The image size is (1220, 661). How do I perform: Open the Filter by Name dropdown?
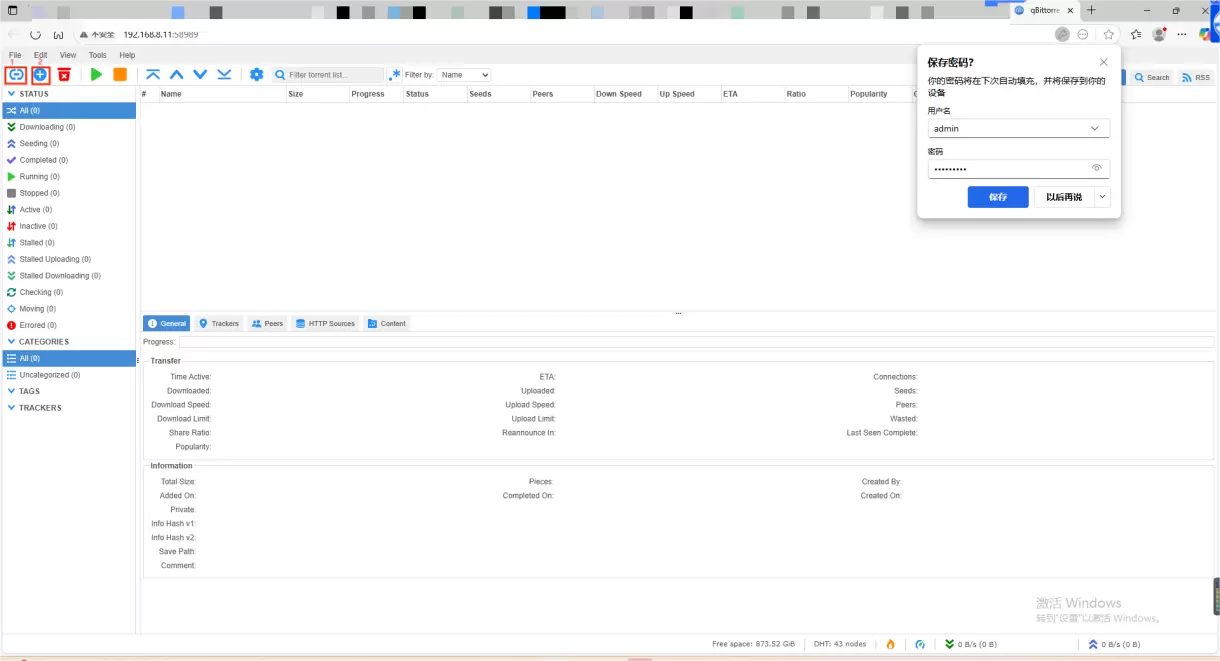click(x=464, y=75)
